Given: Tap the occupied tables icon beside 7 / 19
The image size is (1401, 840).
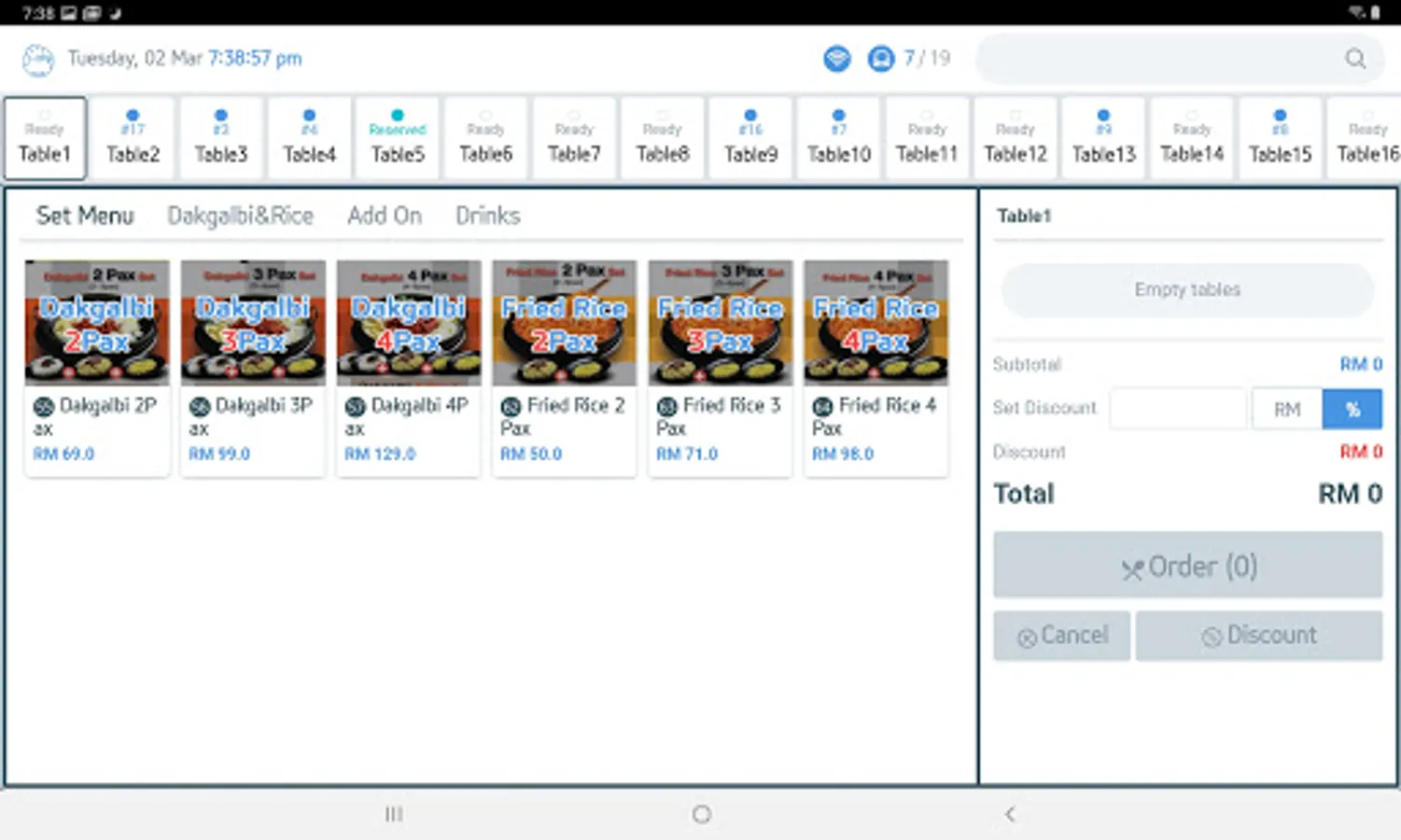Looking at the screenshot, I should point(880,59).
